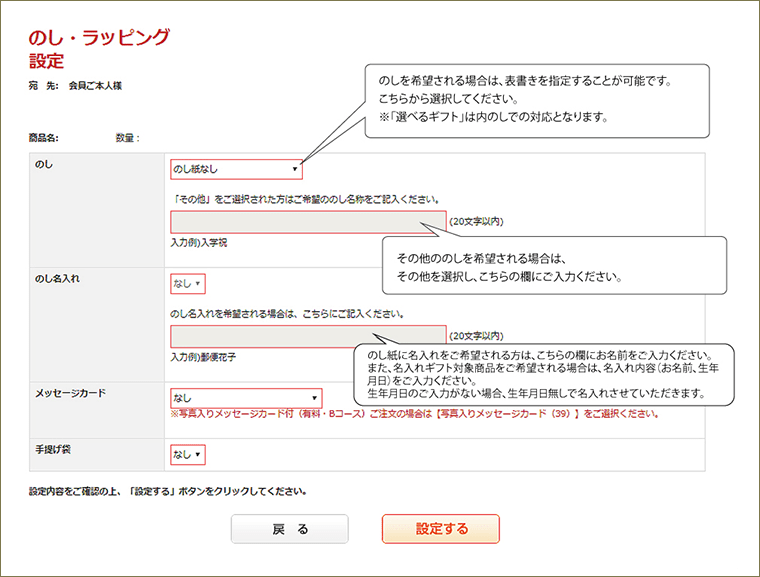Click the red 写真入りメッセージカード note

[x=415, y=414]
